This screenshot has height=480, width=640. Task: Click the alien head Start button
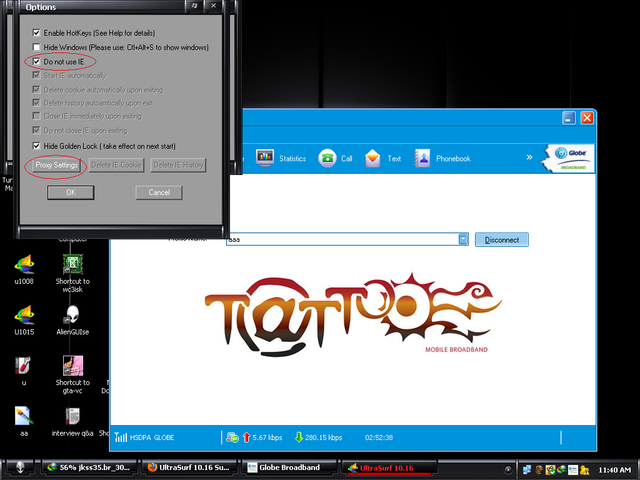(x=20, y=468)
